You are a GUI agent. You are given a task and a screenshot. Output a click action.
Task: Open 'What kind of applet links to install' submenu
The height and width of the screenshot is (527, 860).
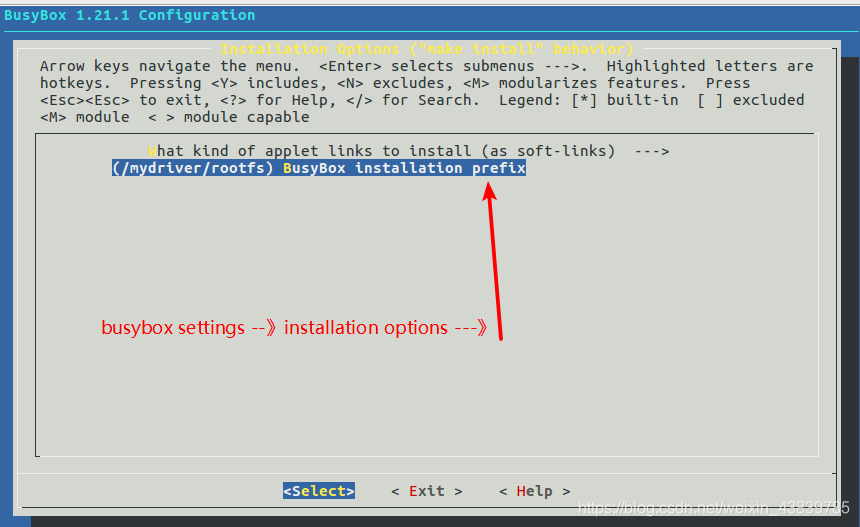(x=408, y=151)
